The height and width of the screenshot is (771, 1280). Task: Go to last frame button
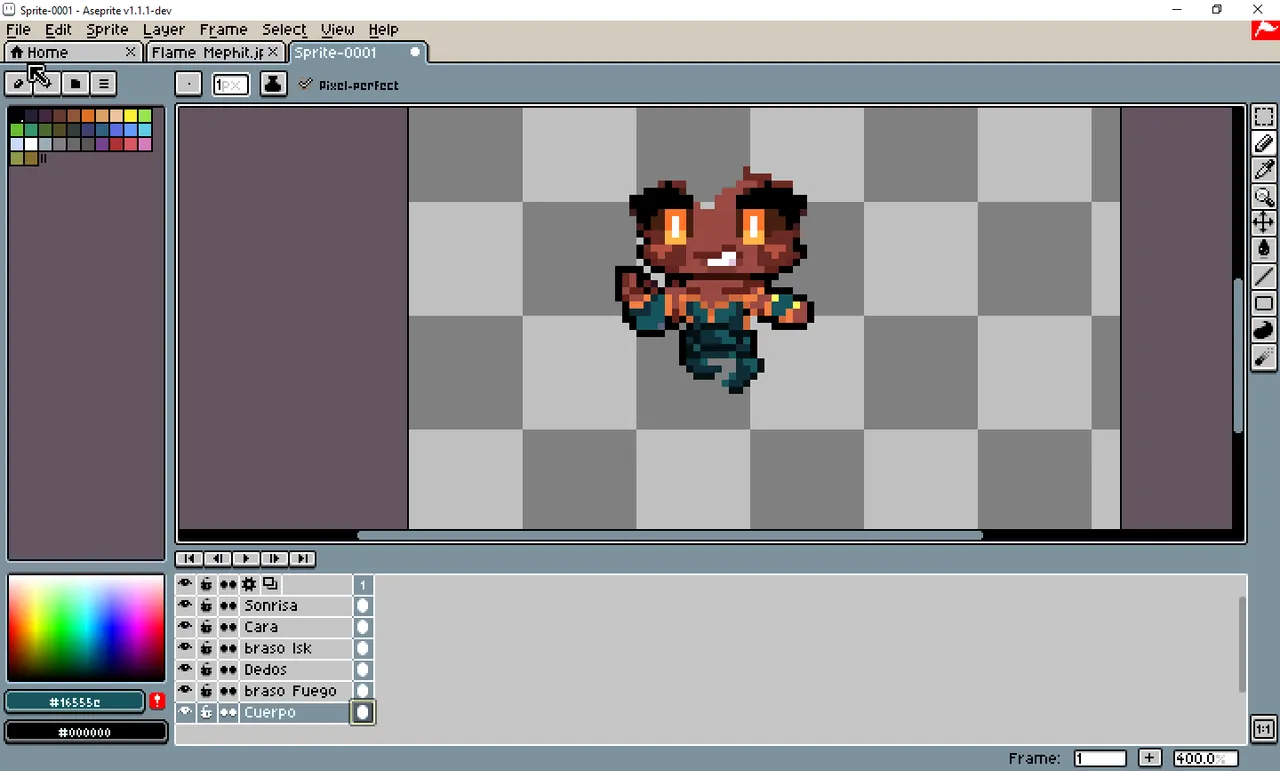301,558
